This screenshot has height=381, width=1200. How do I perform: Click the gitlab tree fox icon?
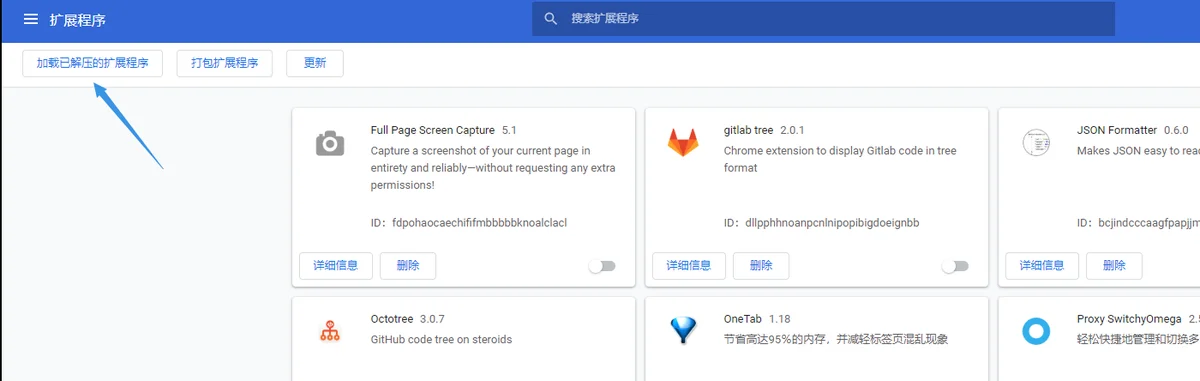coord(683,143)
